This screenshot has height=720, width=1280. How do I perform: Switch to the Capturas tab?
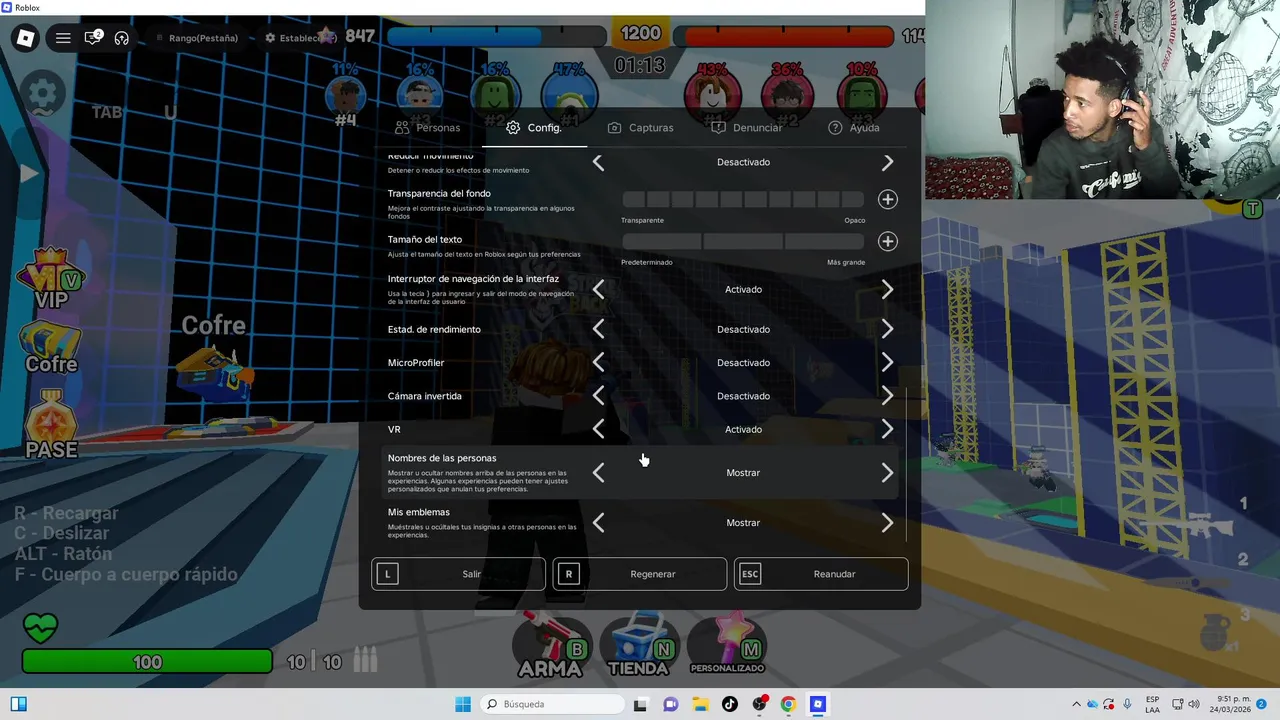(x=640, y=128)
